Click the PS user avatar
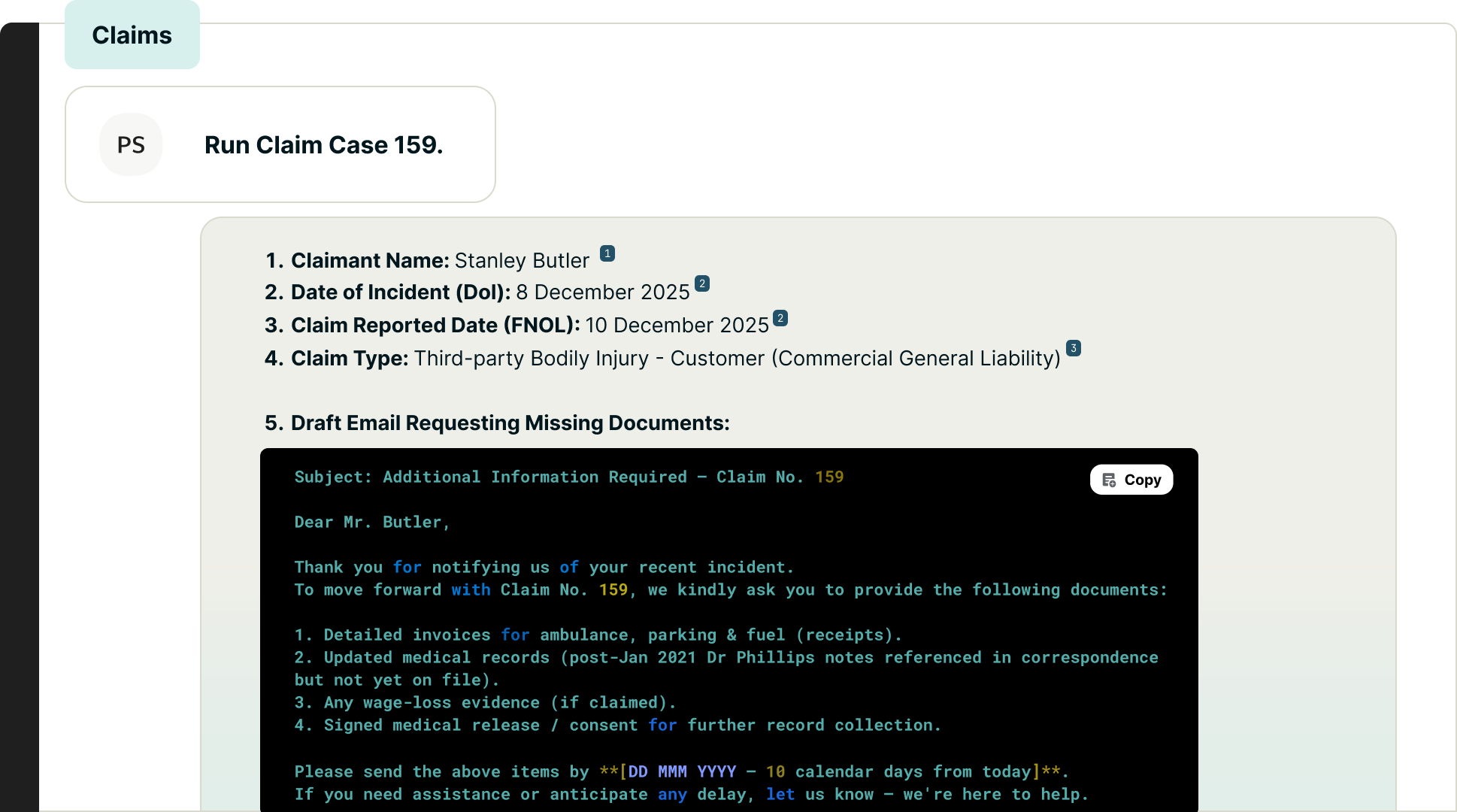This screenshot has width=1457, height=812. 131,144
